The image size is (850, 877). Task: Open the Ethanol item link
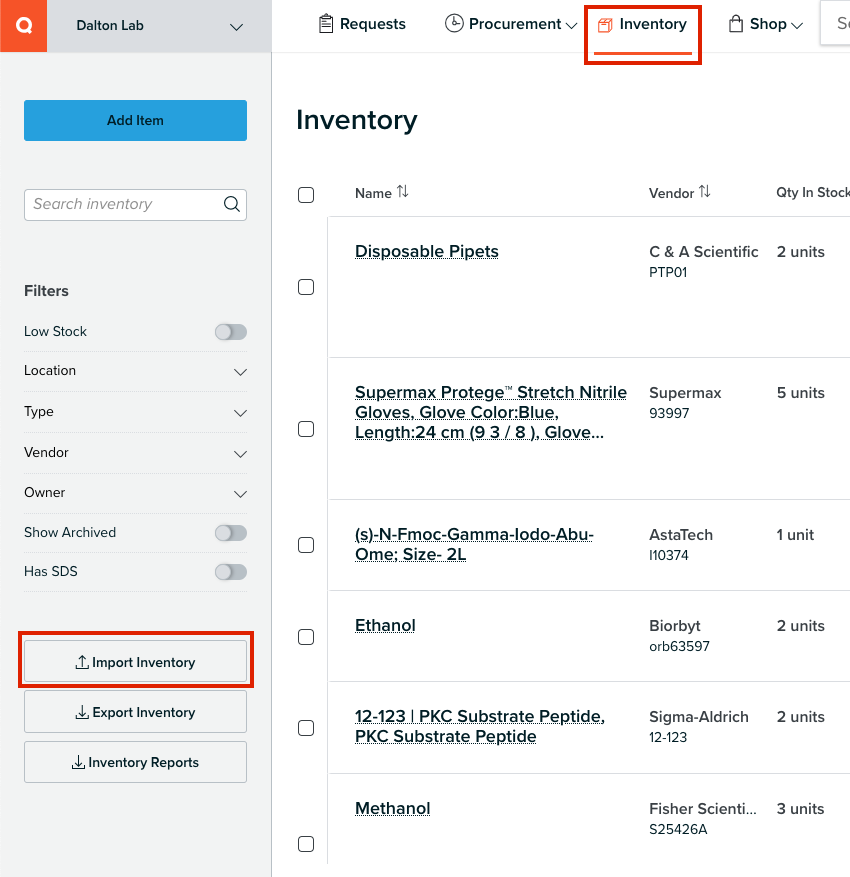[385, 625]
